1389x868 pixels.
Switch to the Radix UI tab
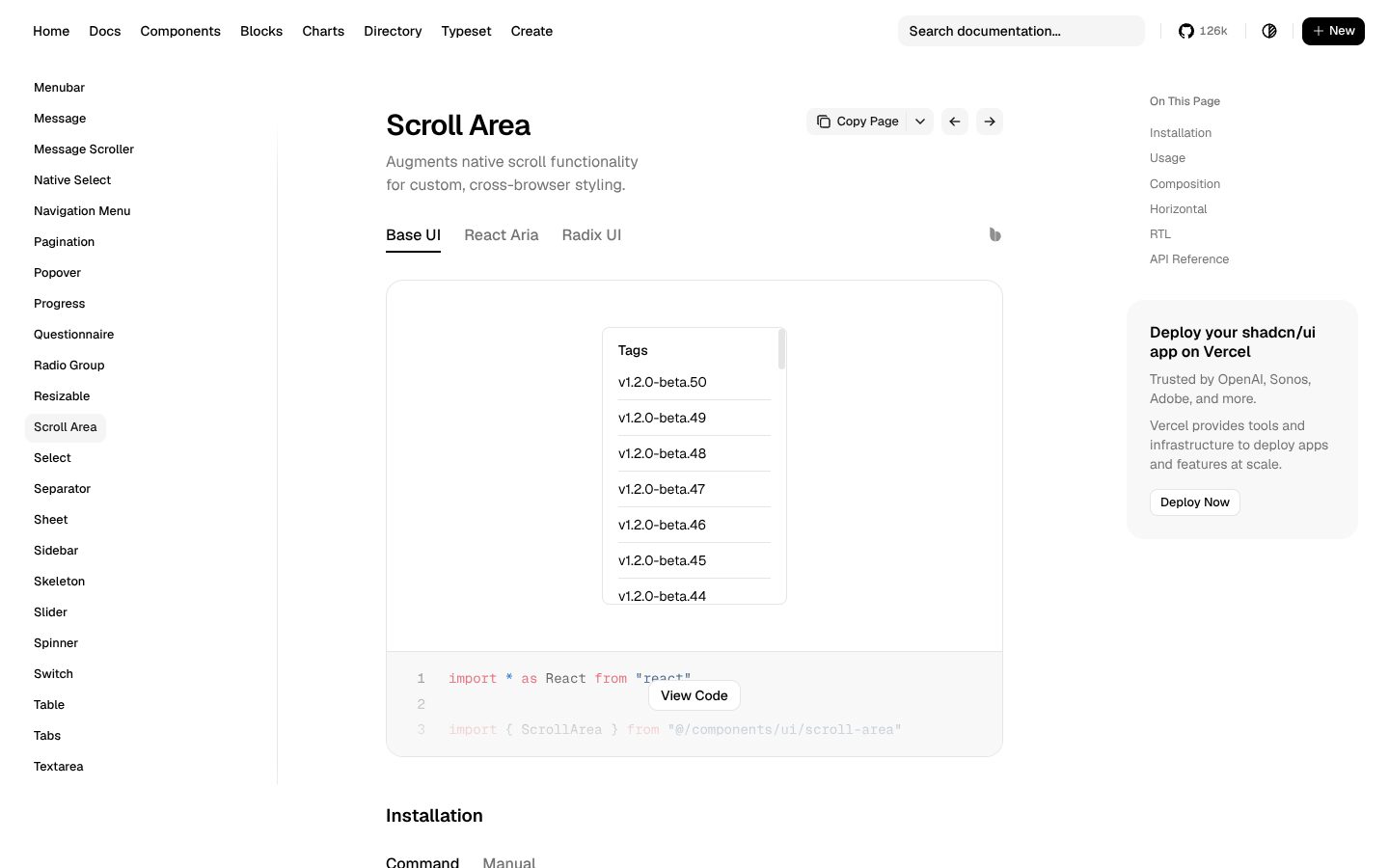point(591,235)
